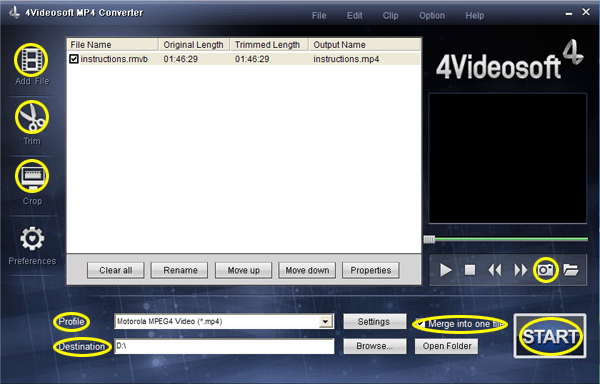Open Preferences gear icon
The image size is (600, 384).
(x=32, y=239)
